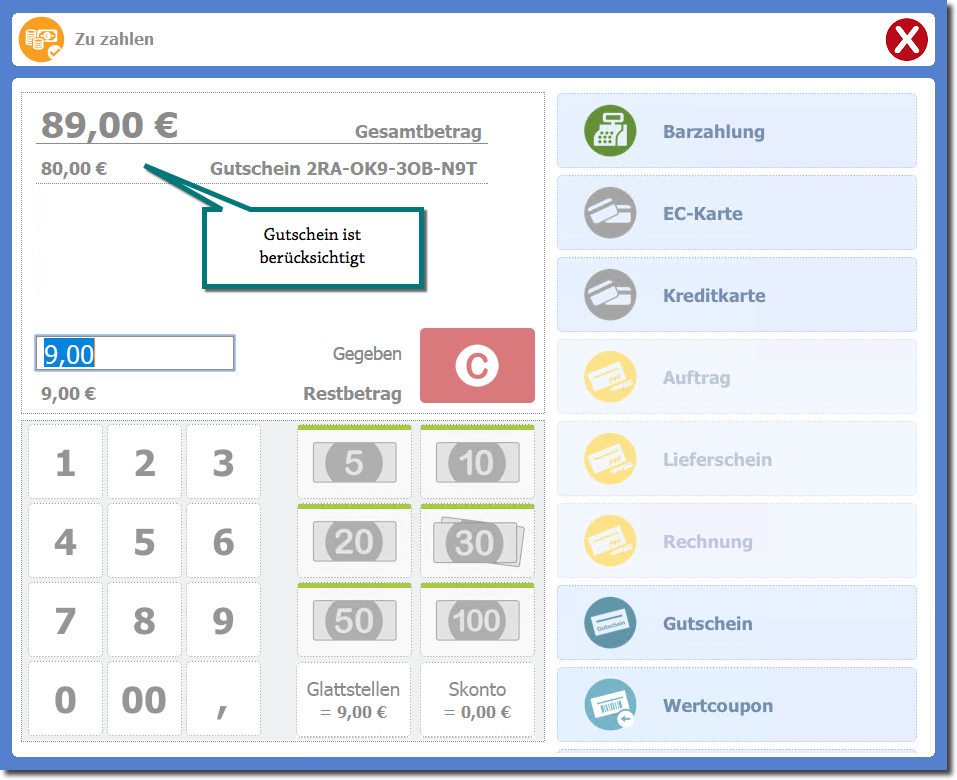Click the green Barzahlung cash register icon
Image resolution: width=957 pixels, height=780 pixels.
[x=610, y=131]
